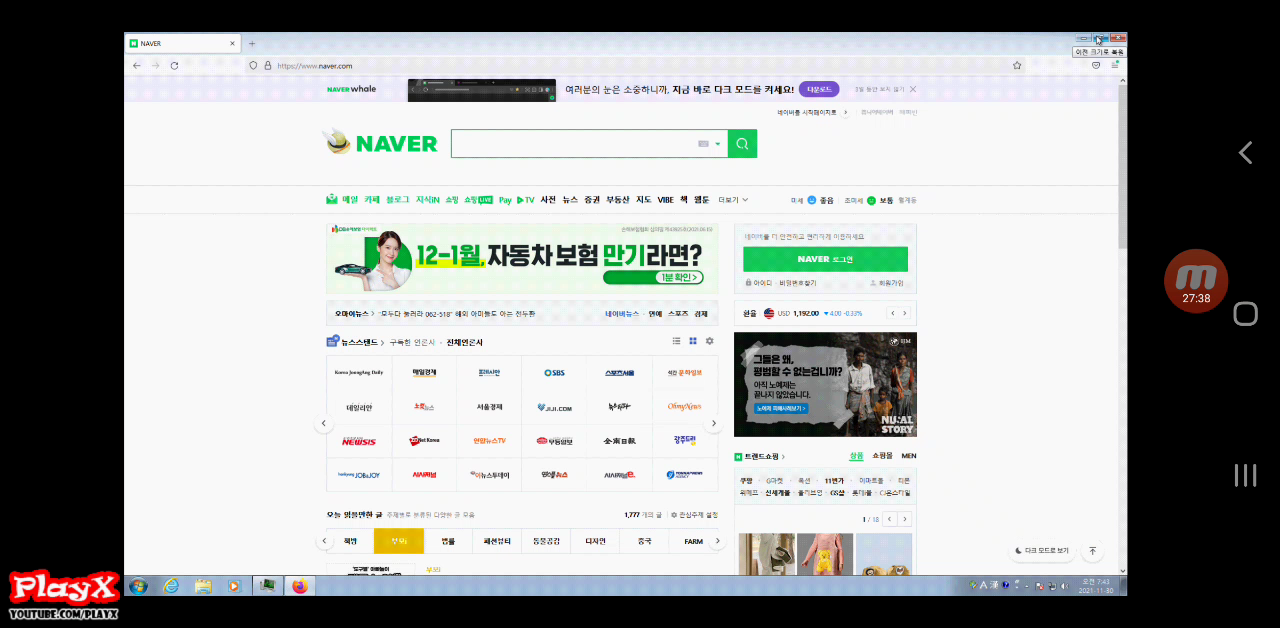Open newsstand settings gear icon
1280x628 pixels.
coord(709,341)
